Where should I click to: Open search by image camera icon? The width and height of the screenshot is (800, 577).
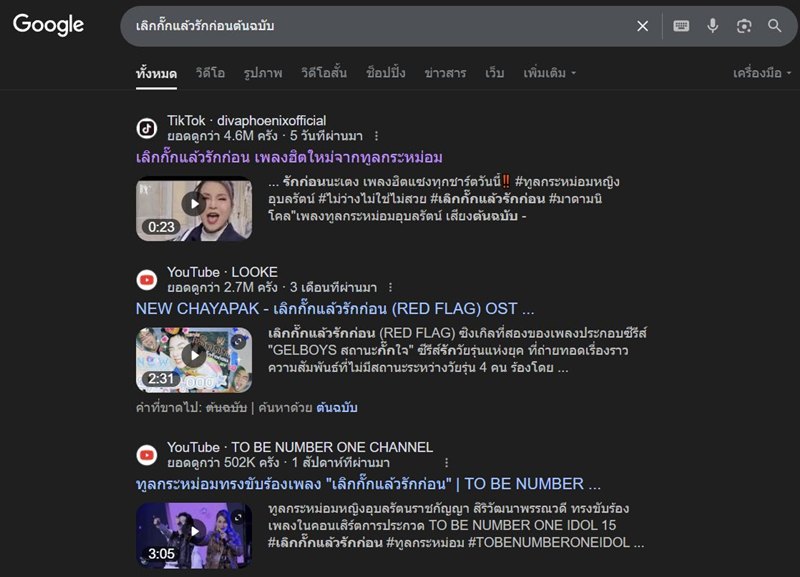(x=743, y=26)
